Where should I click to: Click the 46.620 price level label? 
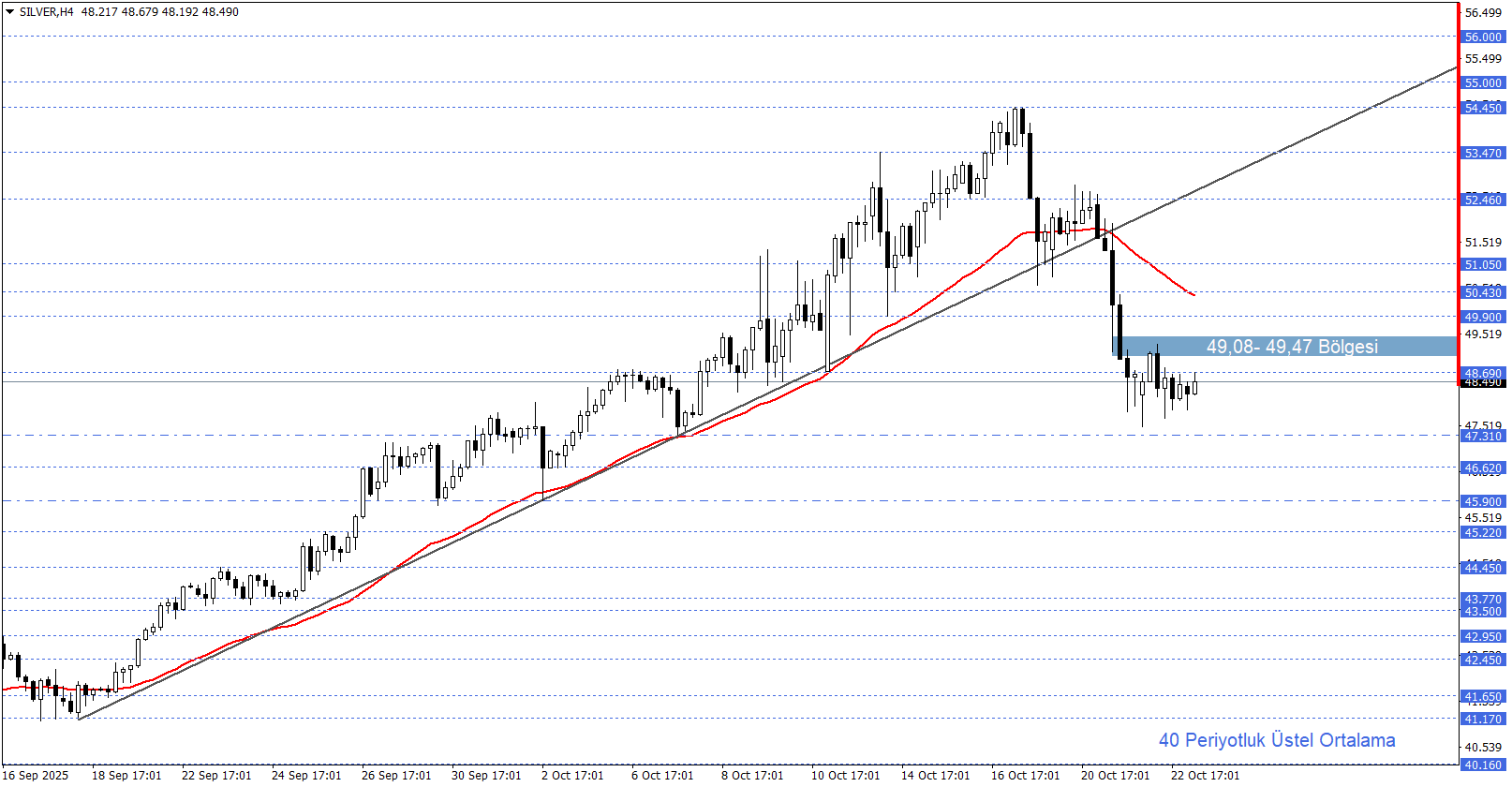point(1483,468)
